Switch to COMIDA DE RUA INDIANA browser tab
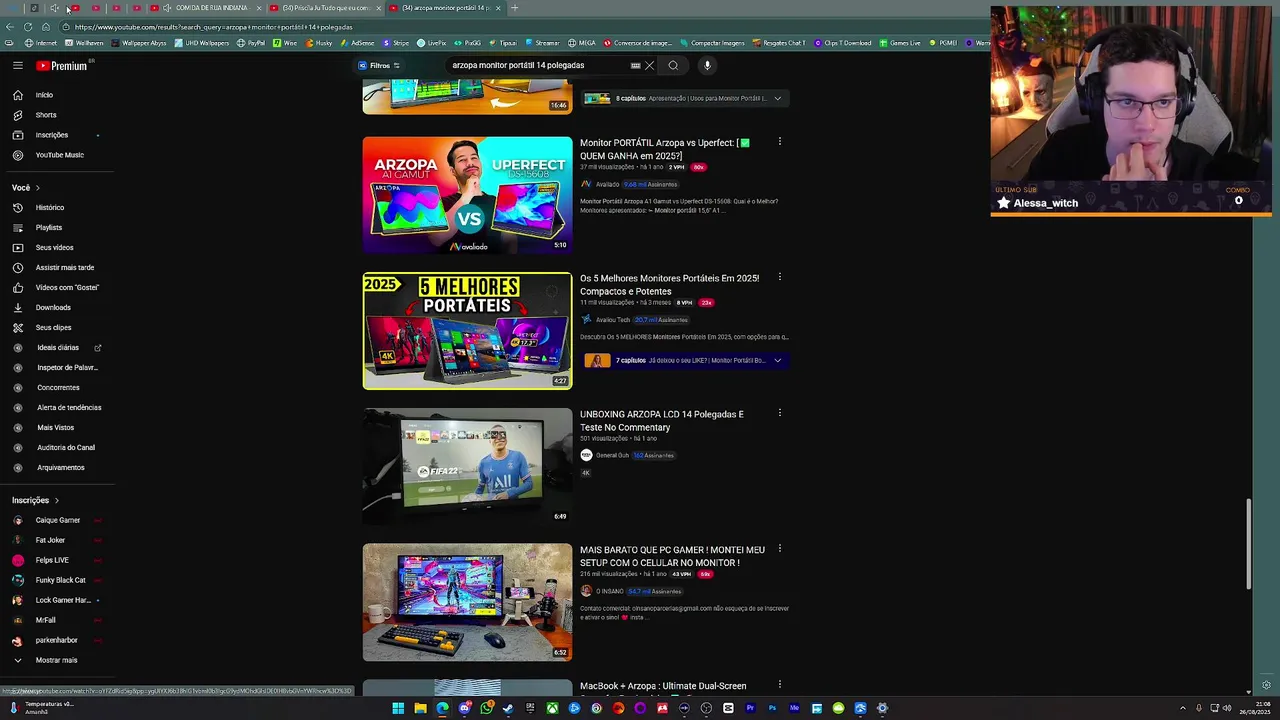Image resolution: width=1280 pixels, height=720 pixels. coord(212,8)
